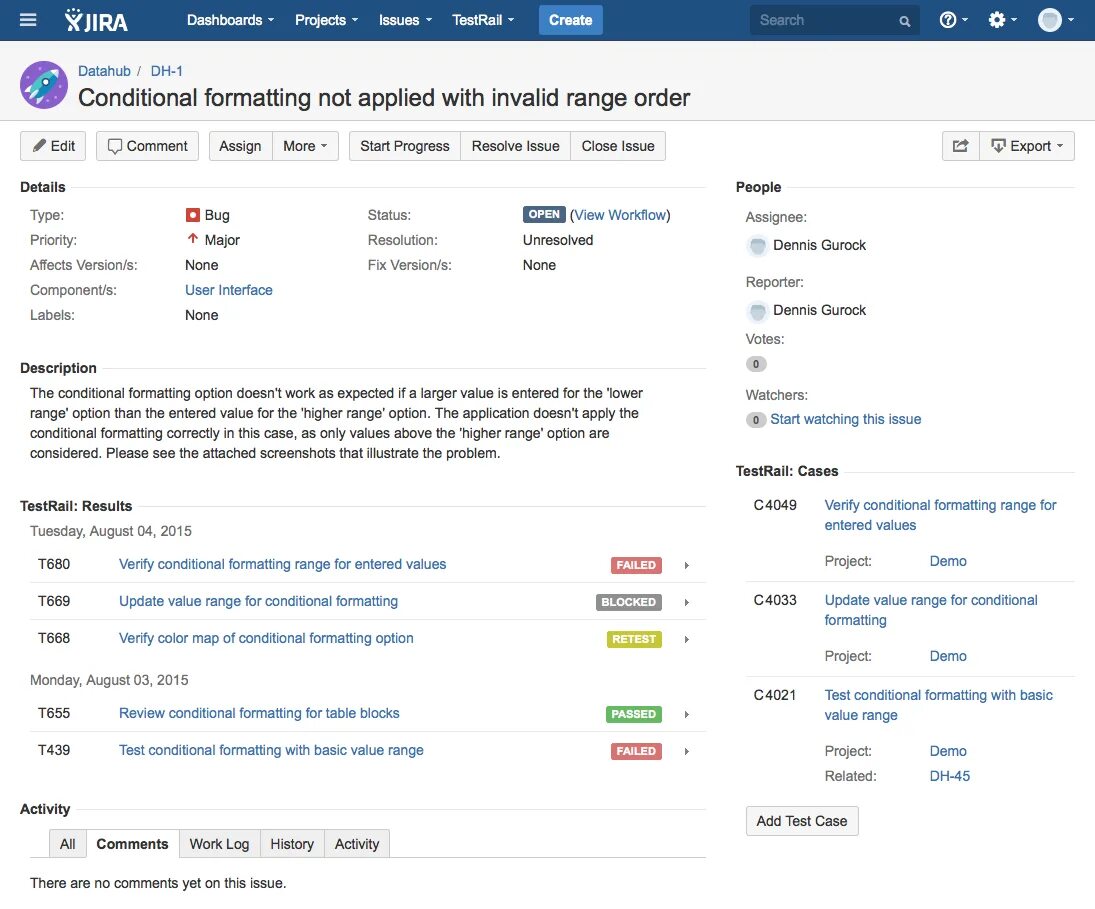
Task: Click inside the search field
Action: pyautogui.click(x=830, y=19)
